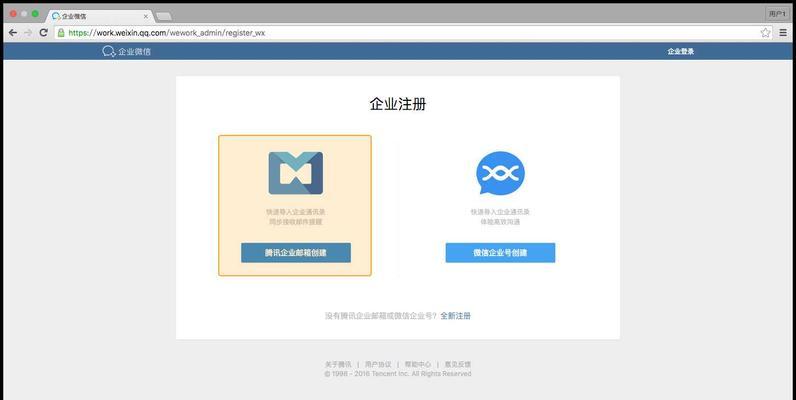Open the 企业登录 link in header
This screenshot has height=400, width=796.
click(x=680, y=51)
